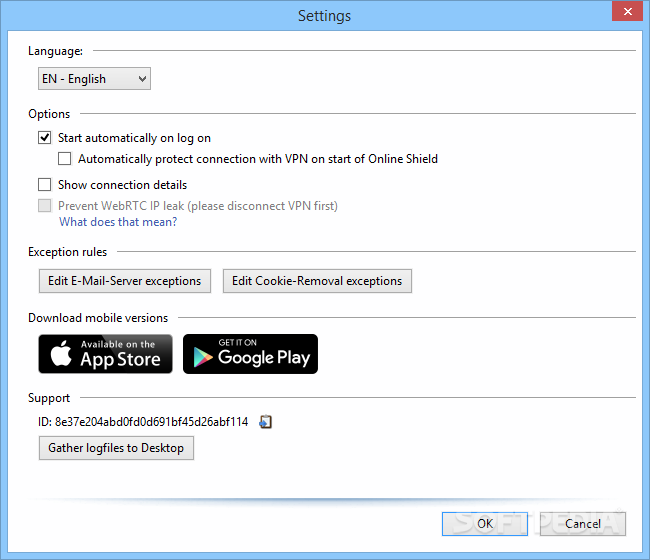Screen dimensions: 650x560
Task: Click the Settings title bar text
Action: [325, 16]
